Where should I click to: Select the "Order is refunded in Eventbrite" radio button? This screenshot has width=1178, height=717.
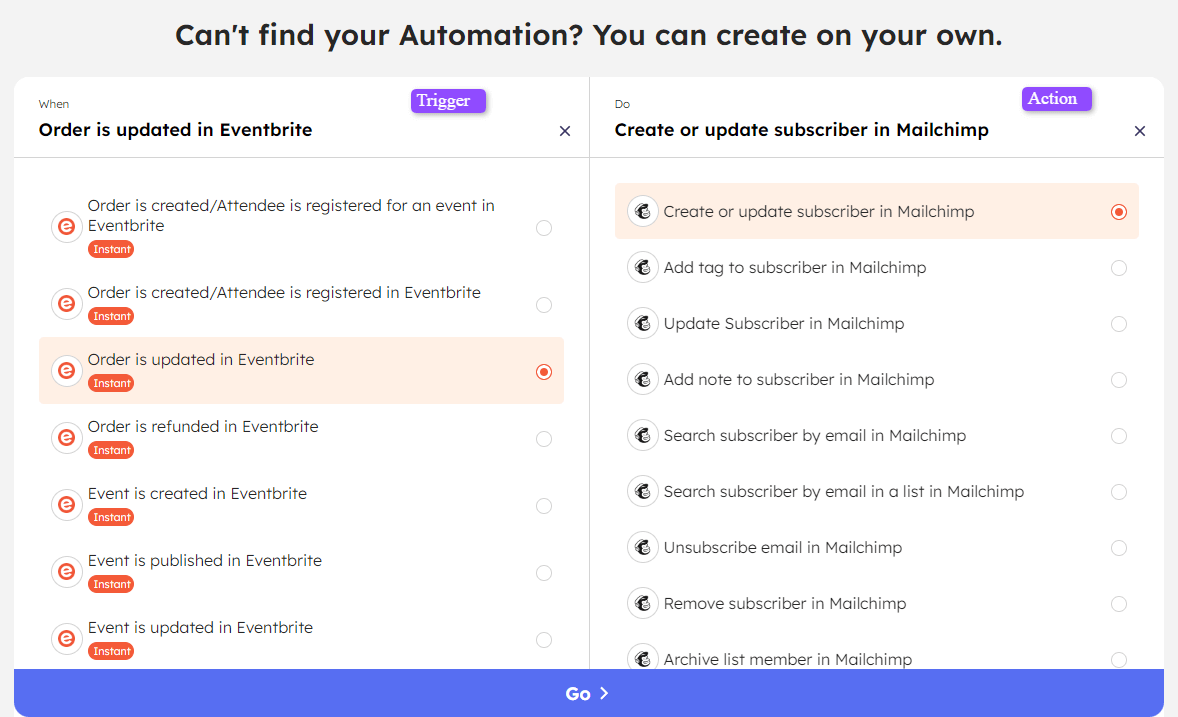point(544,438)
